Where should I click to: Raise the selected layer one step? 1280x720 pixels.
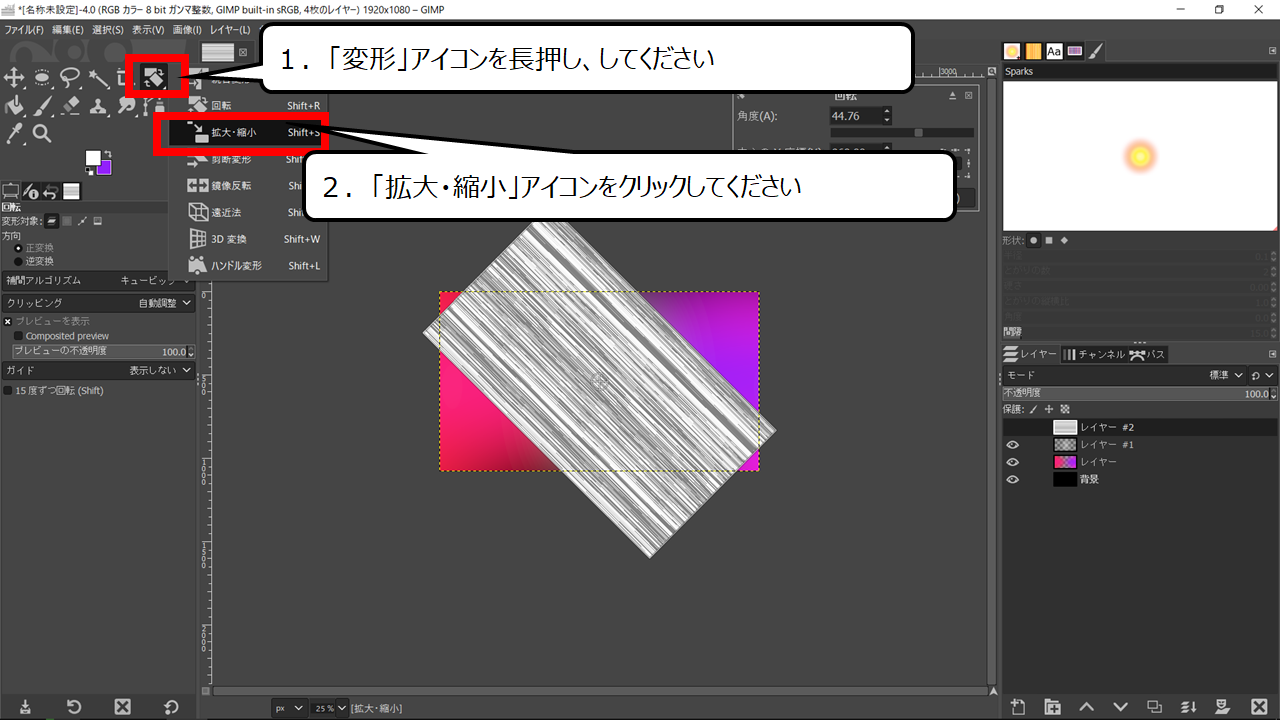[x=1086, y=706]
